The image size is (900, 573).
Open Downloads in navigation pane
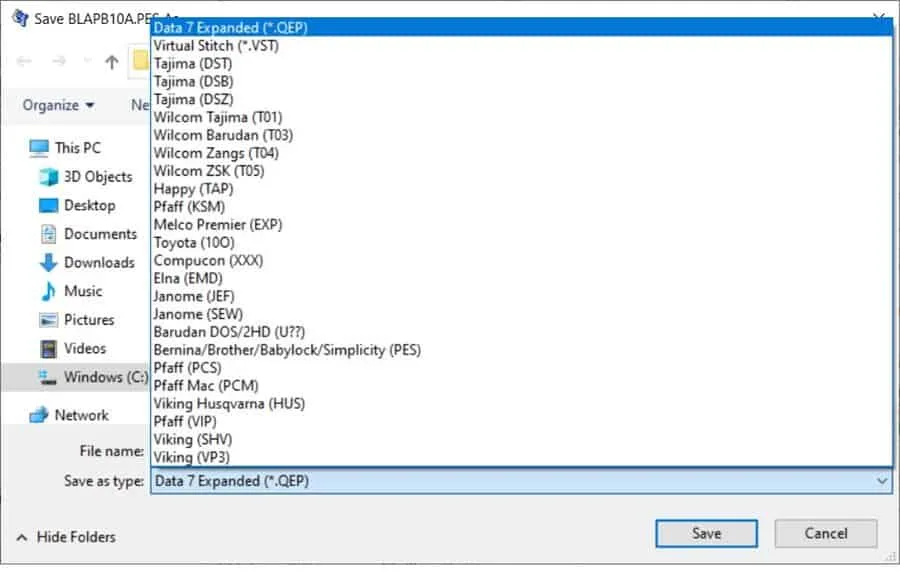[x=99, y=263]
